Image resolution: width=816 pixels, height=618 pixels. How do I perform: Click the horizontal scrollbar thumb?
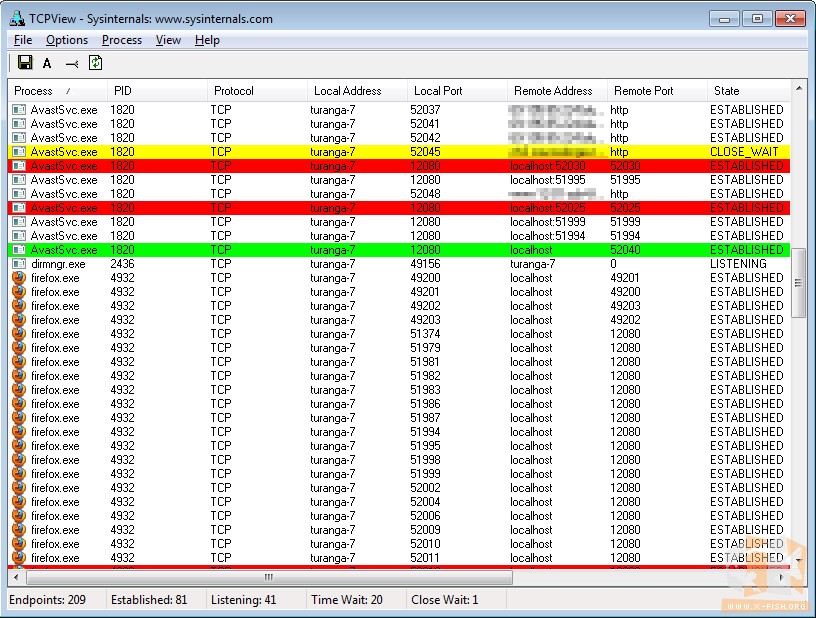(x=269, y=577)
